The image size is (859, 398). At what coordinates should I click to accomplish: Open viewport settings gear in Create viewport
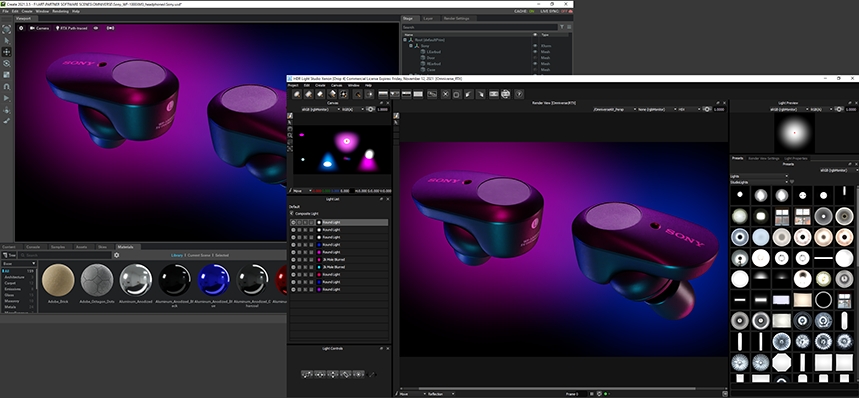(x=21, y=27)
